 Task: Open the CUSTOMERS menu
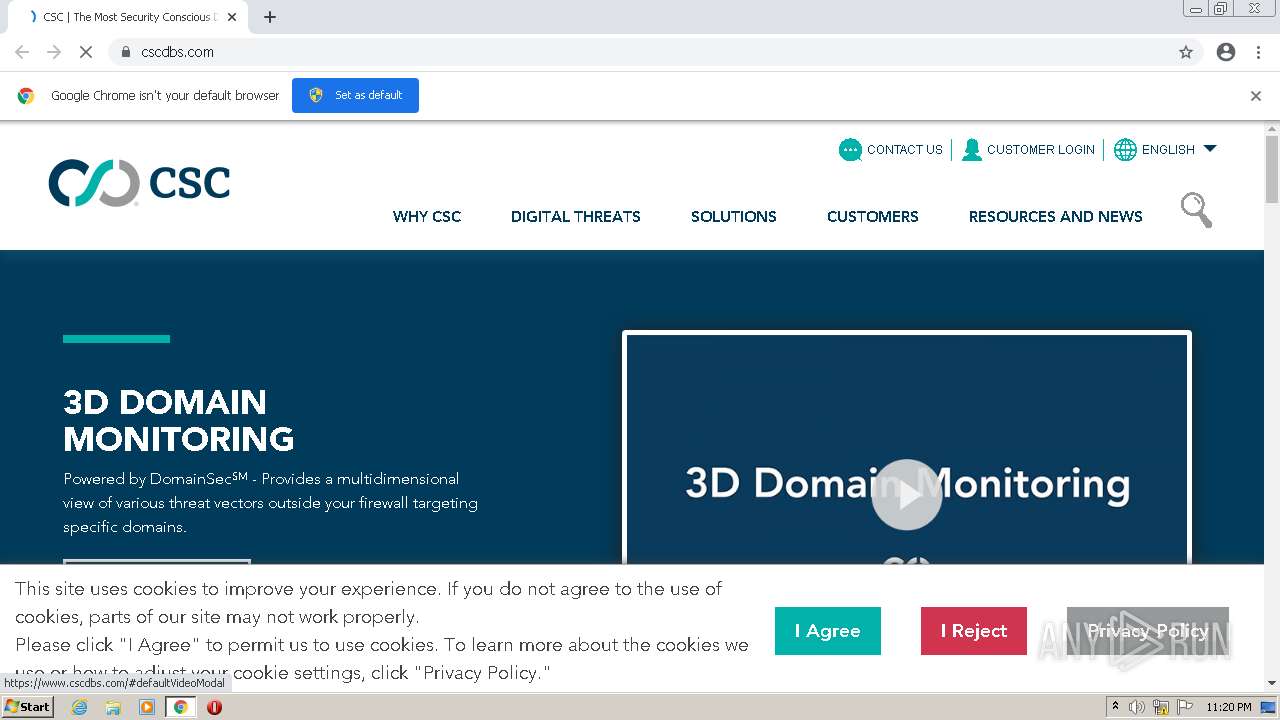[873, 216]
